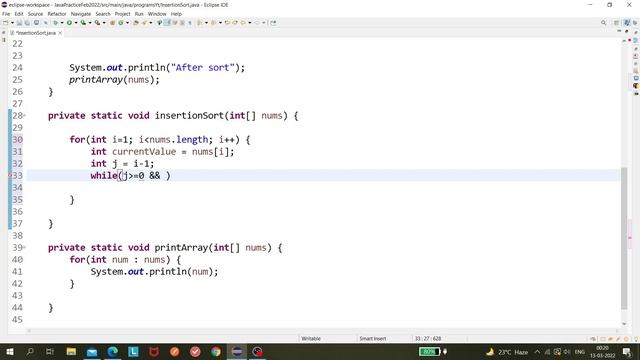Click the Open Type toolbar icon
The width and height of the screenshot is (640, 360).
pos(136,23)
